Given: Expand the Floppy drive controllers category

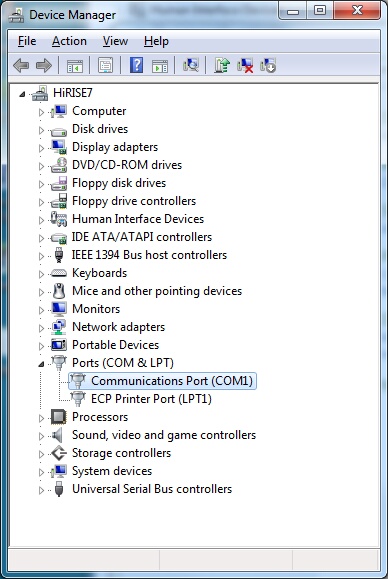Looking at the screenshot, I should click(x=41, y=202).
